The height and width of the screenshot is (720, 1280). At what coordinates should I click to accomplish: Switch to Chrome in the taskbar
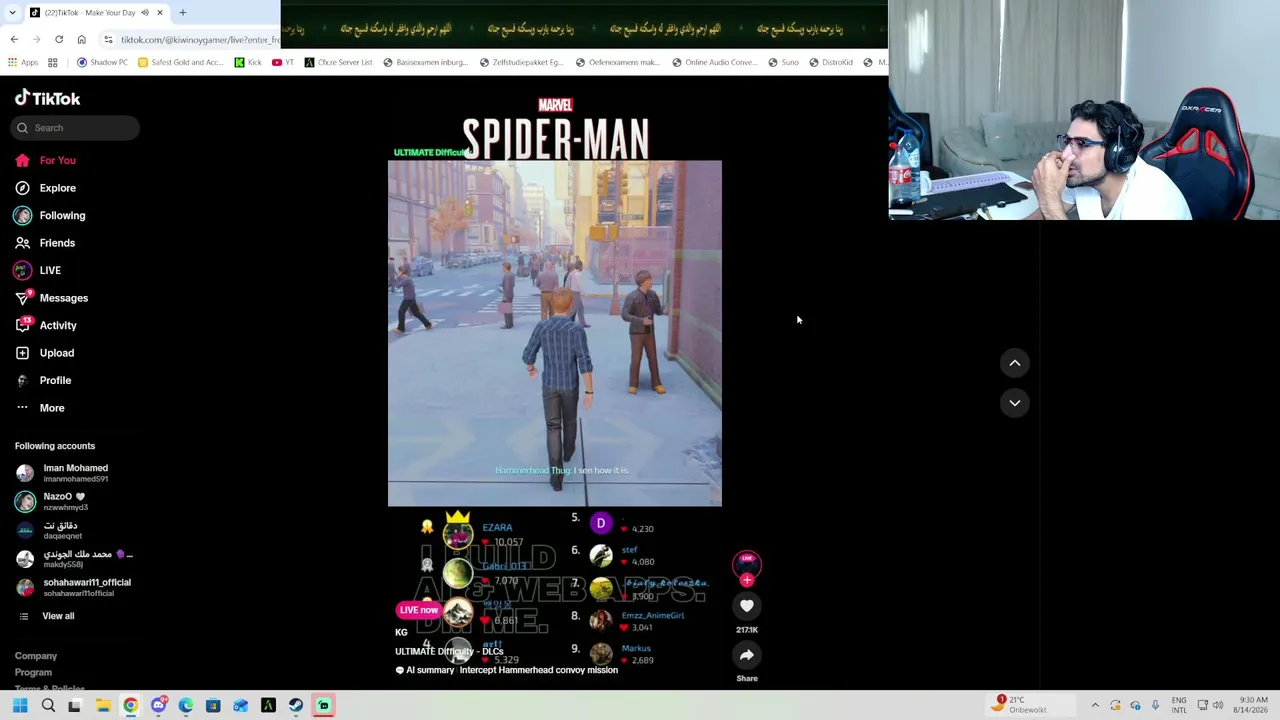(x=130, y=706)
